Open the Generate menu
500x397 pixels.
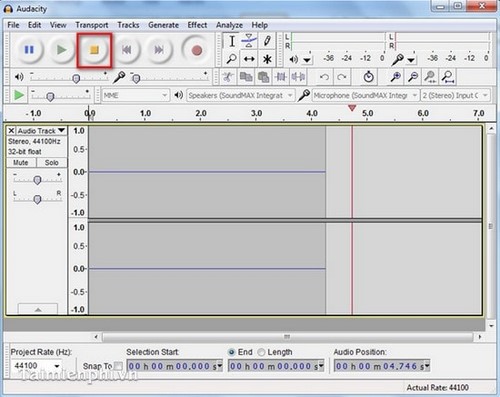pyautogui.click(x=163, y=25)
